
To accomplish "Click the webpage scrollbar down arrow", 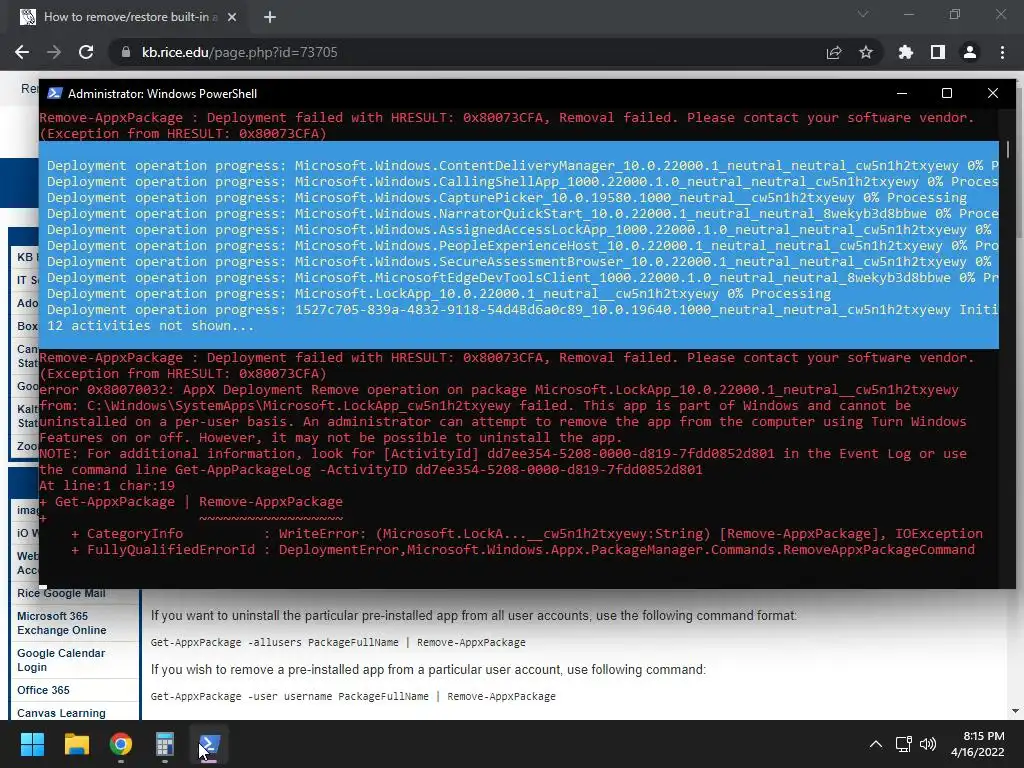I will tap(1015, 711).
